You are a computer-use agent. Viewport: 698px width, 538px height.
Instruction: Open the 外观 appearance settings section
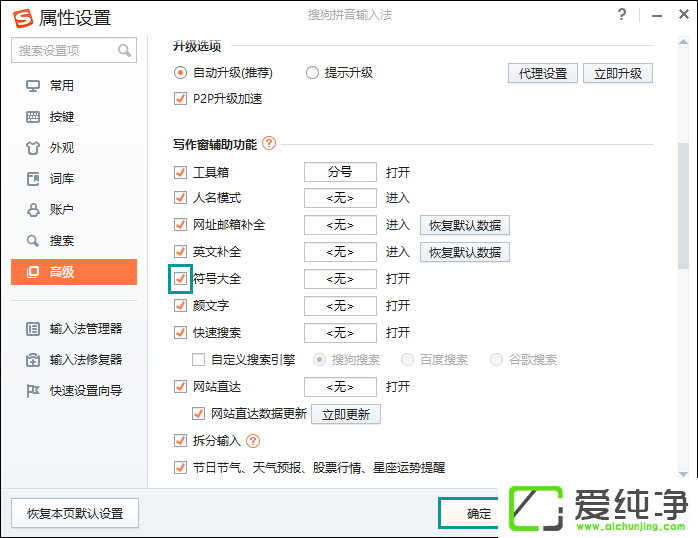pos(62,148)
